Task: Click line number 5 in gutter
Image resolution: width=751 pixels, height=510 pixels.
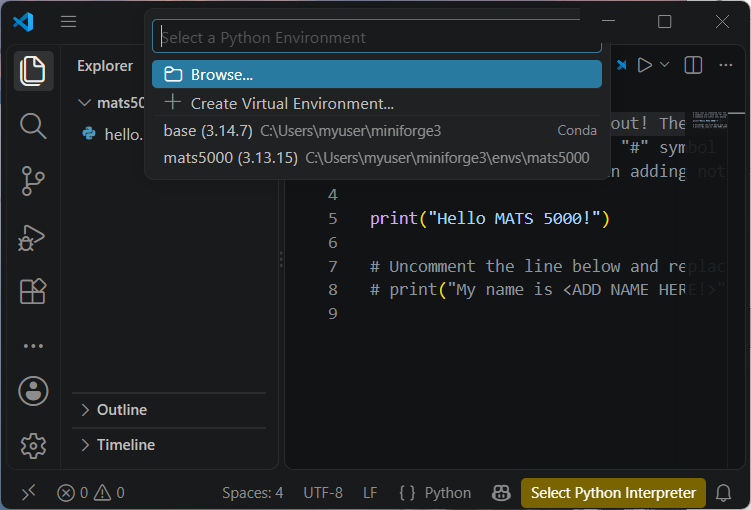Action: 333,219
